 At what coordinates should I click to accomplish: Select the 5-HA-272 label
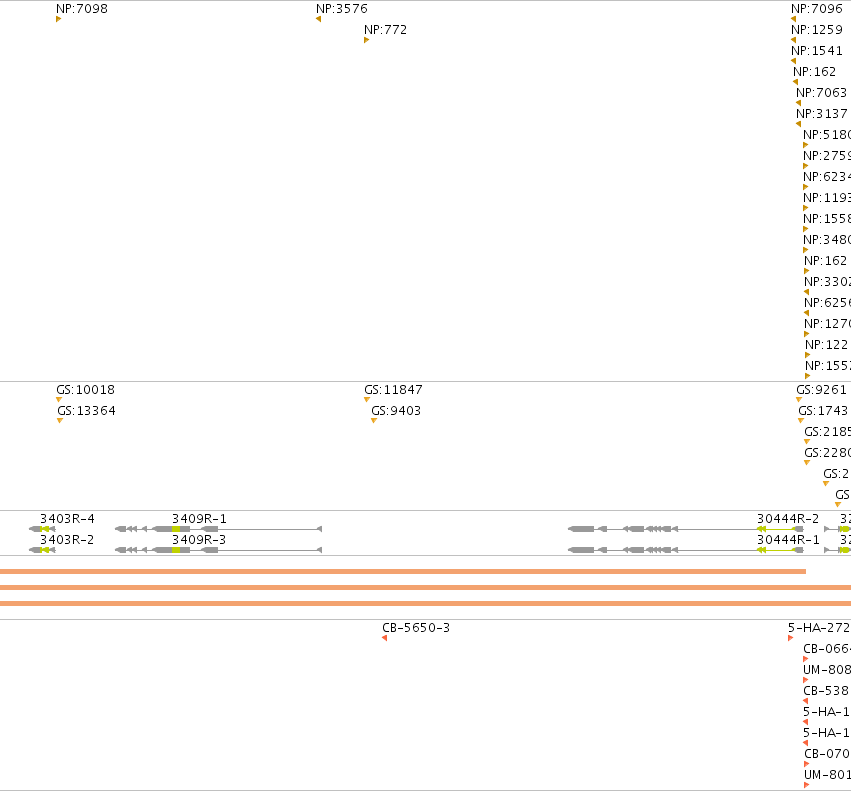tap(819, 628)
